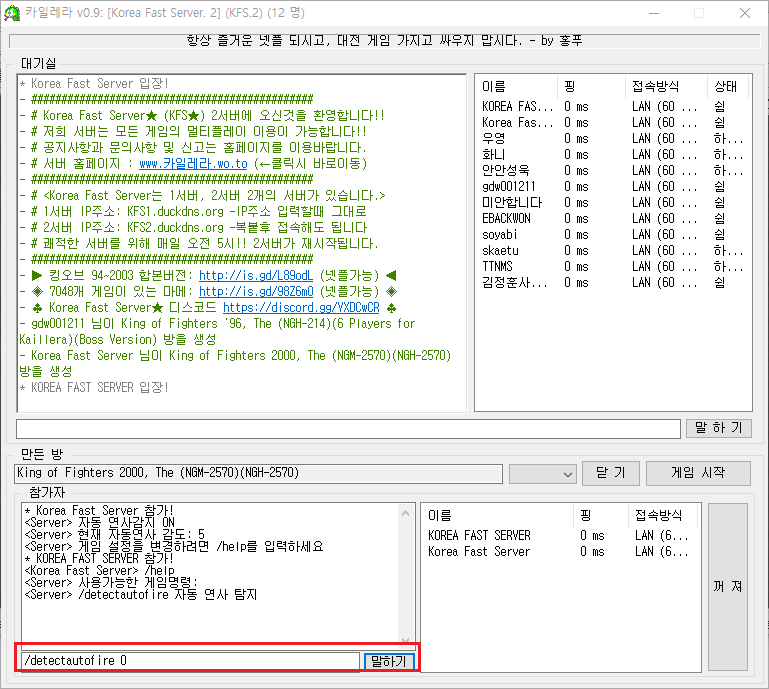Screen dimensions: 769x689
Task: Click the 게임 시작 button
Action: [698, 473]
